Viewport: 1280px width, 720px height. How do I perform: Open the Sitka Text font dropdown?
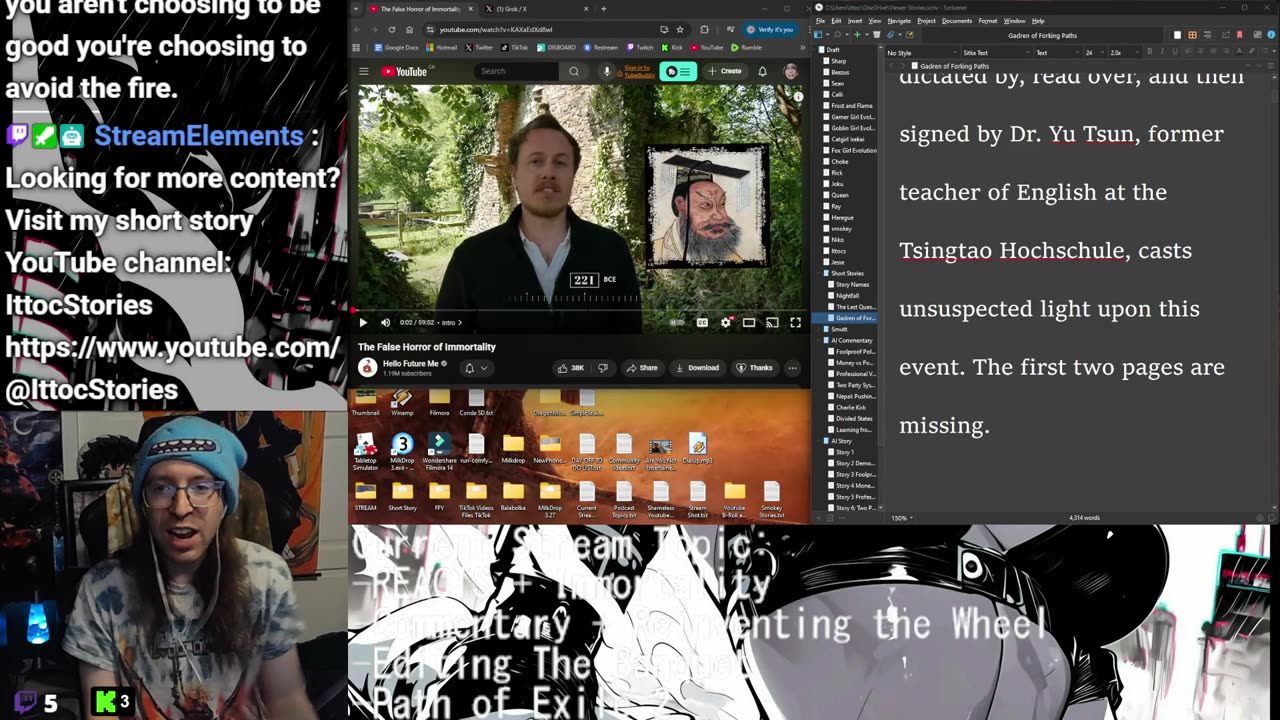click(996, 53)
